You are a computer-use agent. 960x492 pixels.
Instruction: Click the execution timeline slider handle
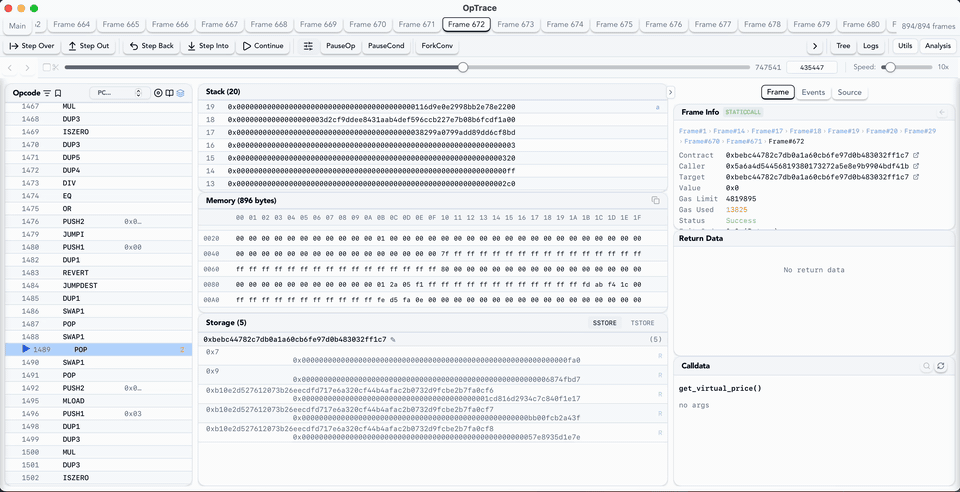(463, 67)
